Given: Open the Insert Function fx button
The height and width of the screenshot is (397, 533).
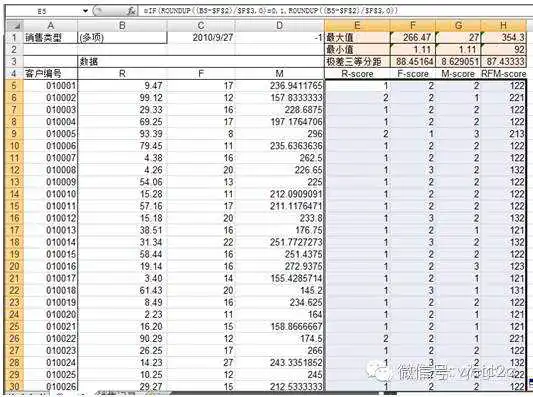Looking at the screenshot, I should click(131, 11).
